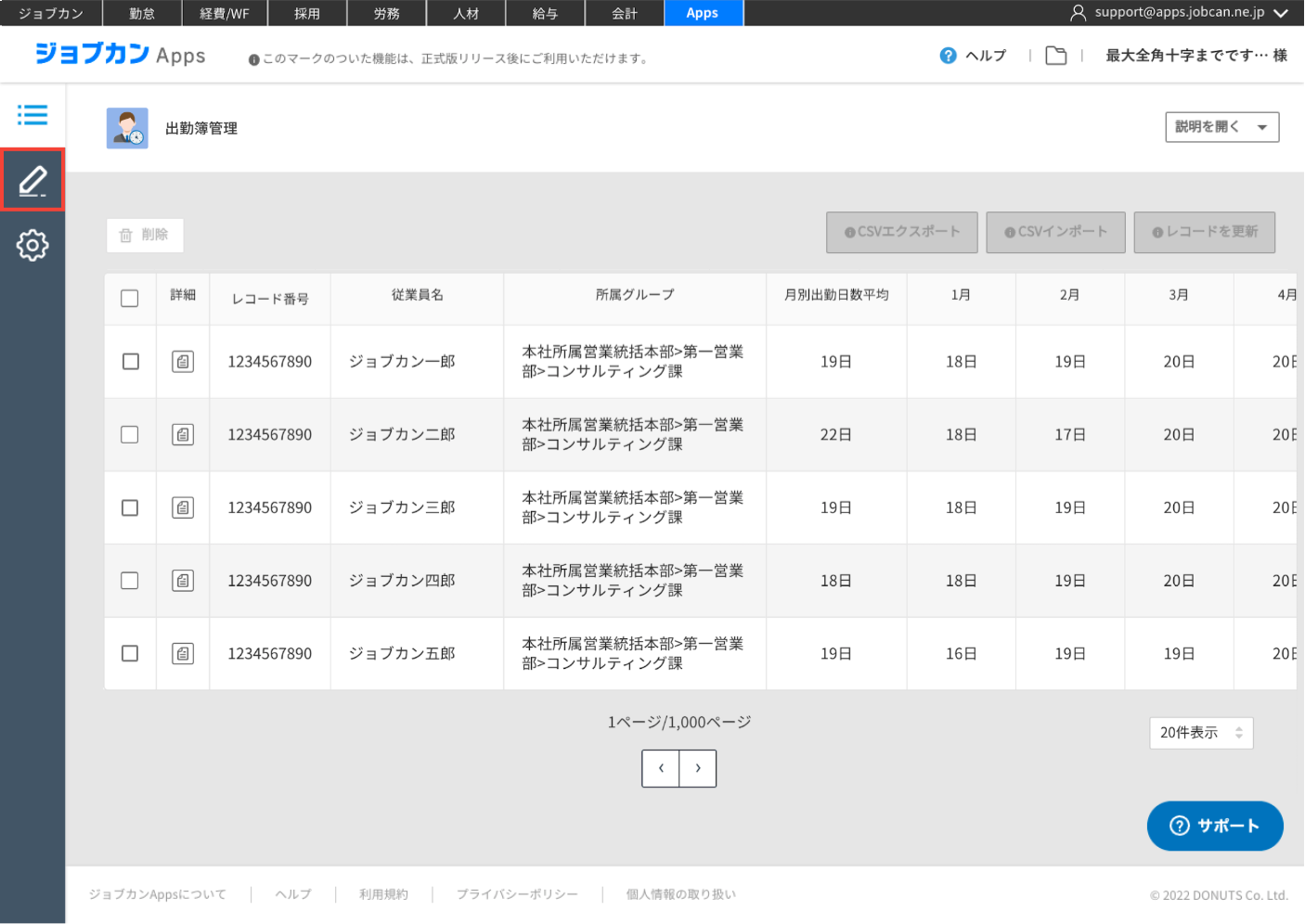The height and width of the screenshot is (924, 1305).
Task: Open the list view icon in sidebar
Action: (32, 115)
